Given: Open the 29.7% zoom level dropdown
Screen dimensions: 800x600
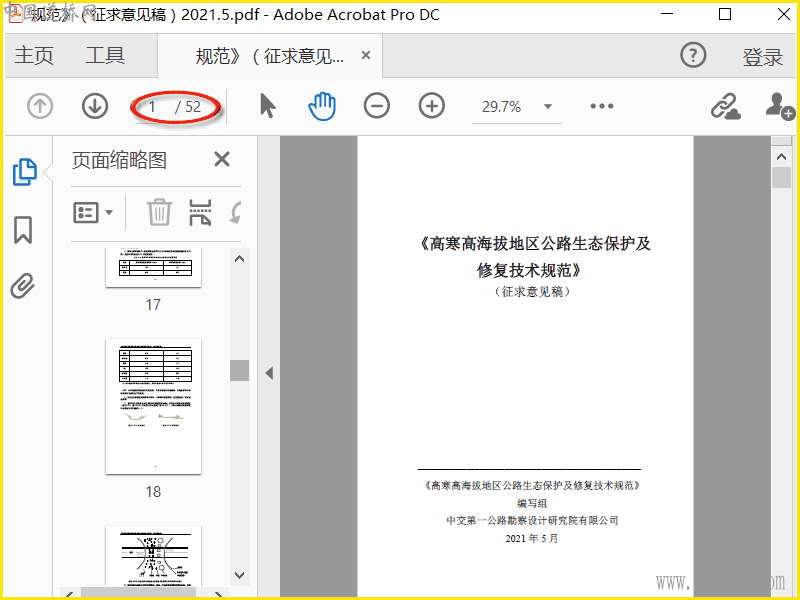Looking at the screenshot, I should [548, 107].
